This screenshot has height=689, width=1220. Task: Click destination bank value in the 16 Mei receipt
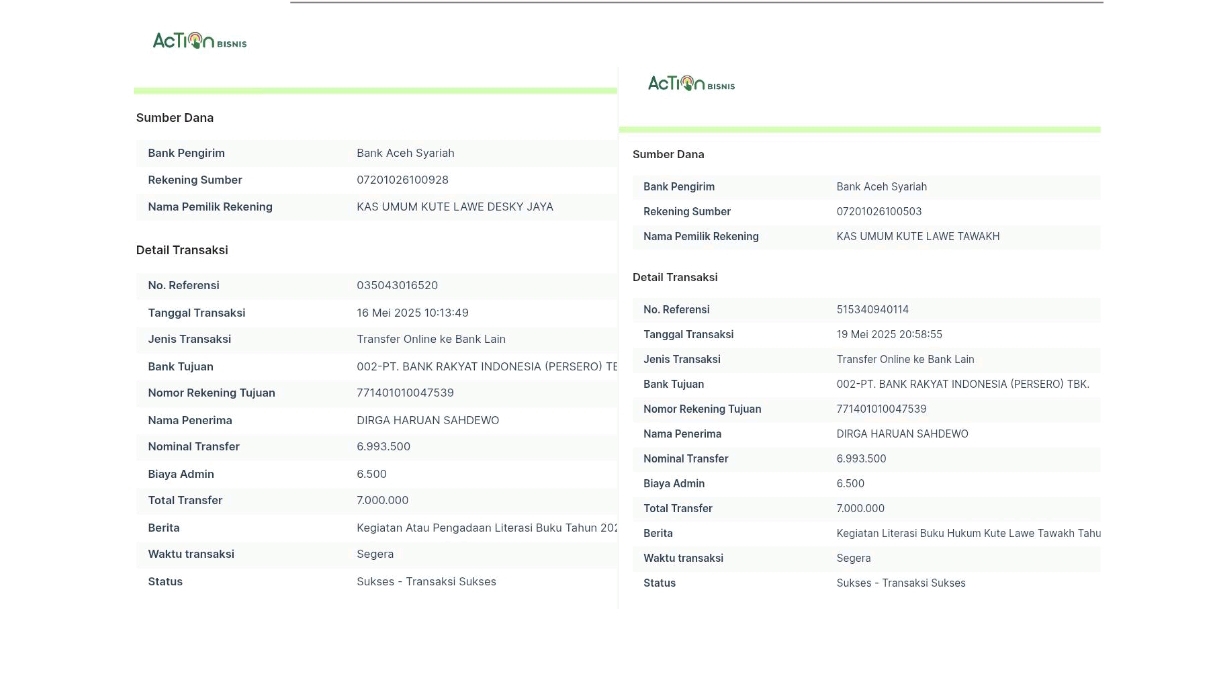(x=487, y=367)
